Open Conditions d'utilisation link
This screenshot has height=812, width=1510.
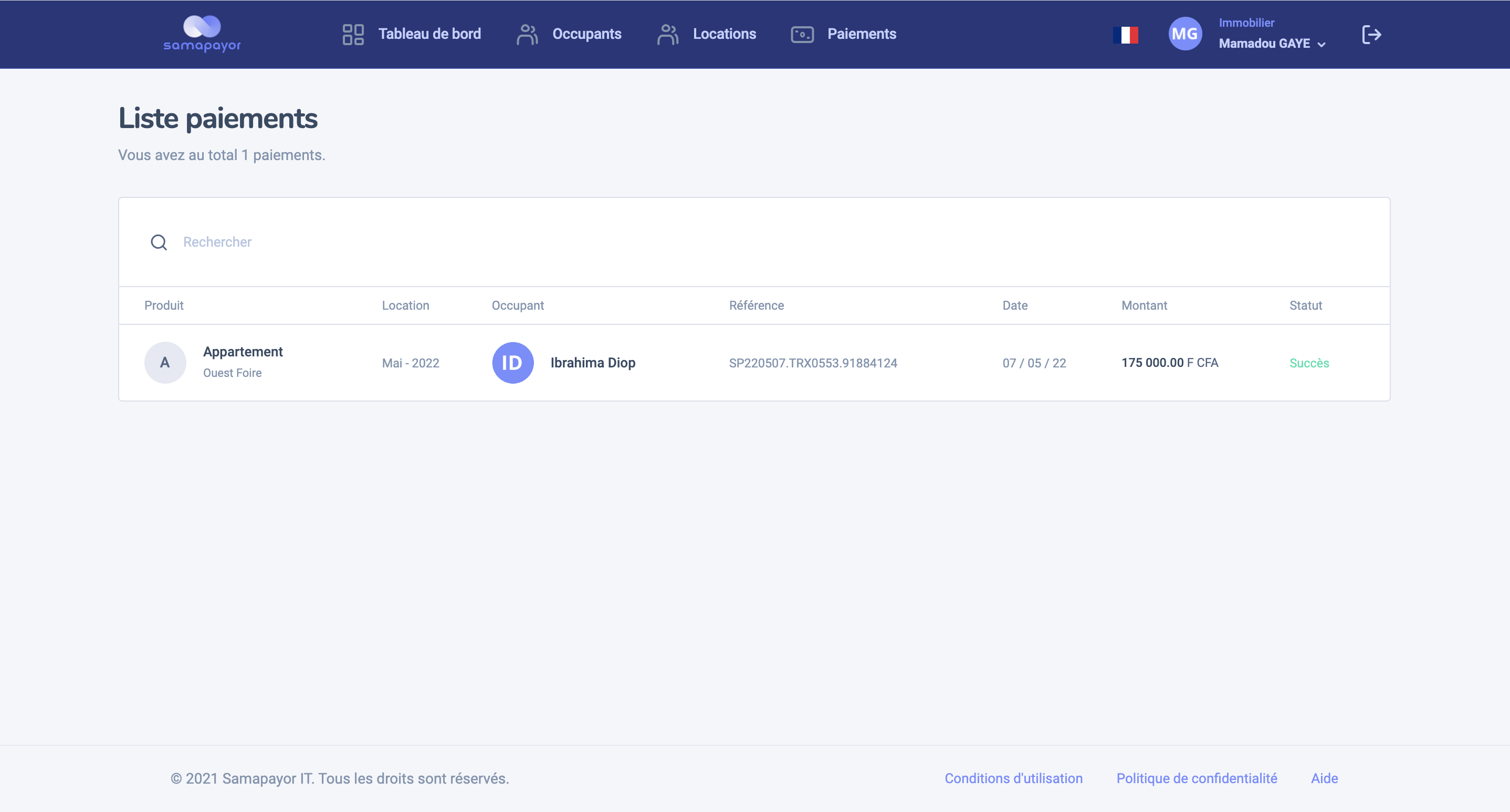coord(1013,778)
